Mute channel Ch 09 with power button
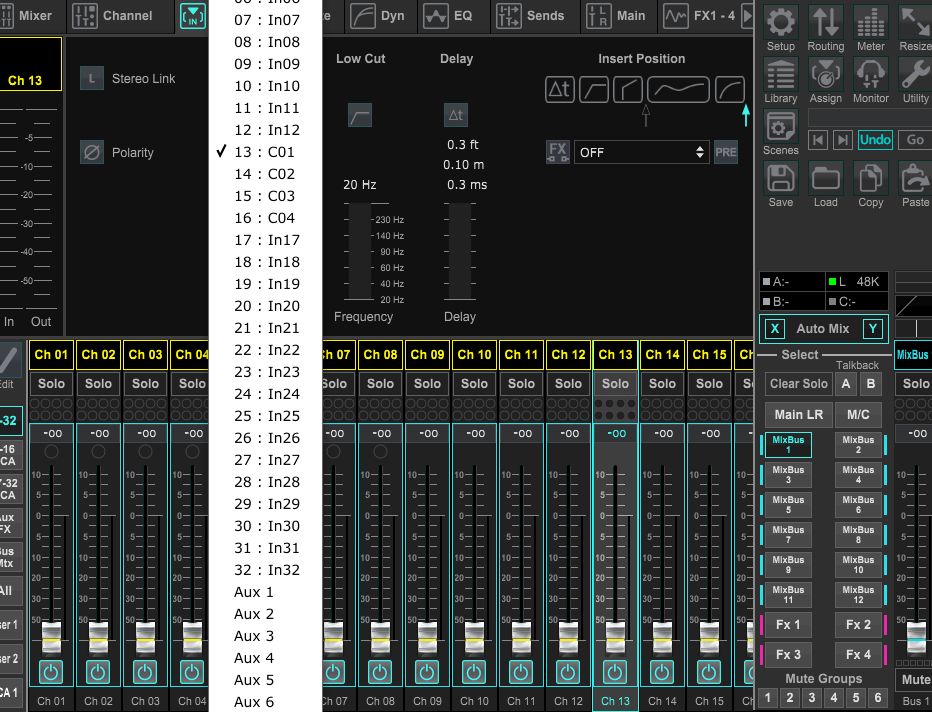Image resolution: width=932 pixels, height=712 pixels. click(x=428, y=672)
